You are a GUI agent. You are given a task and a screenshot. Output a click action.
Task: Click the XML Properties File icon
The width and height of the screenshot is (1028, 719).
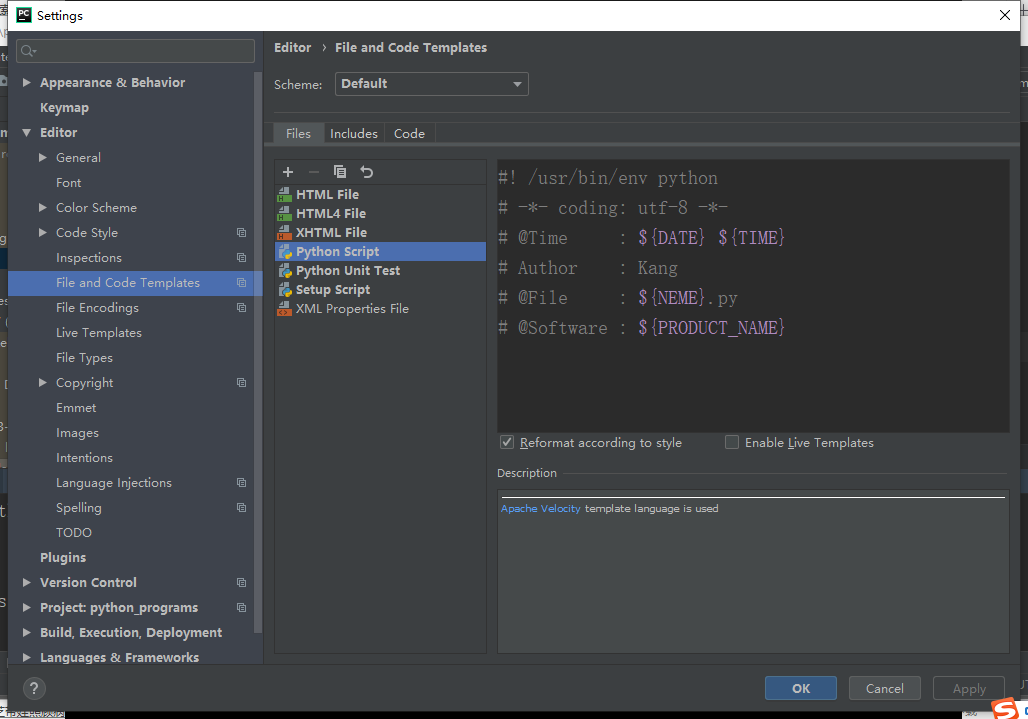[285, 309]
